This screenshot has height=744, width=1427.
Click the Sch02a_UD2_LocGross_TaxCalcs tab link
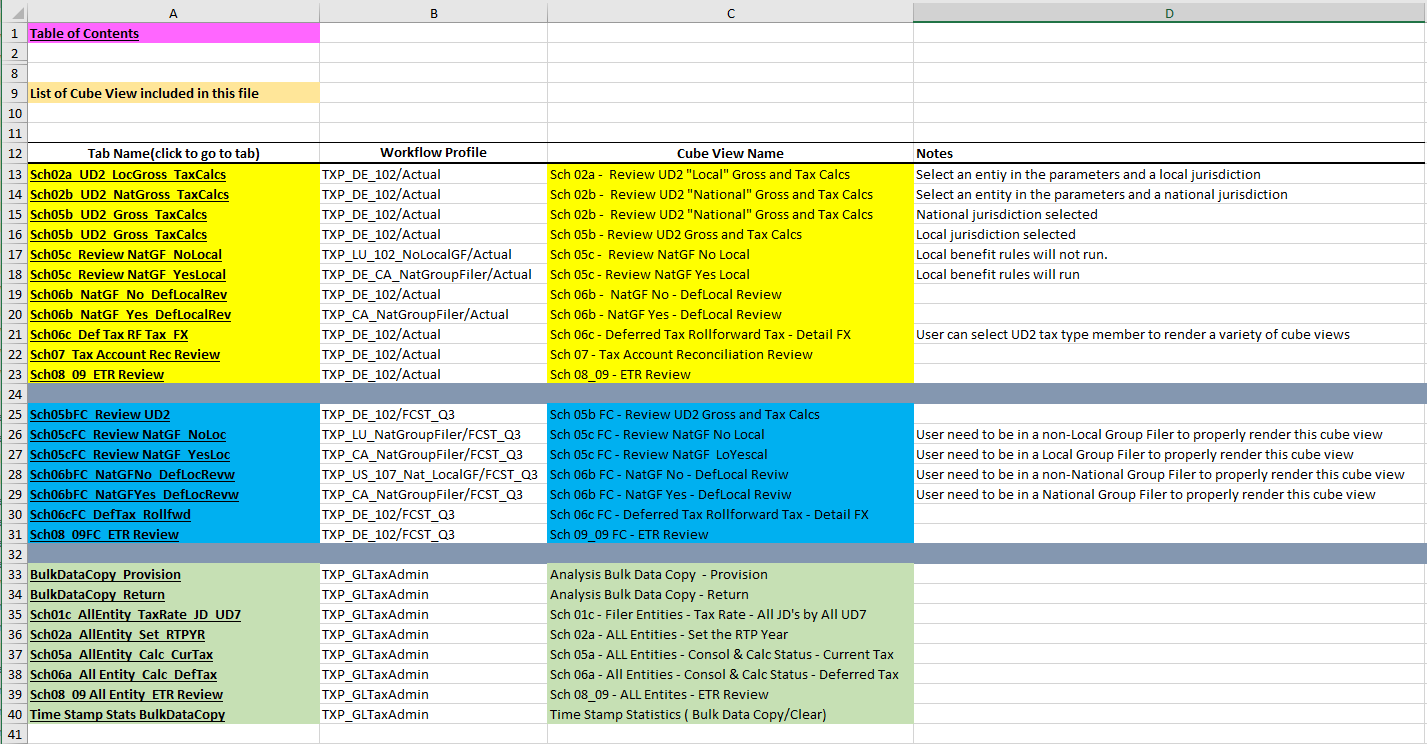pyautogui.click(x=129, y=174)
